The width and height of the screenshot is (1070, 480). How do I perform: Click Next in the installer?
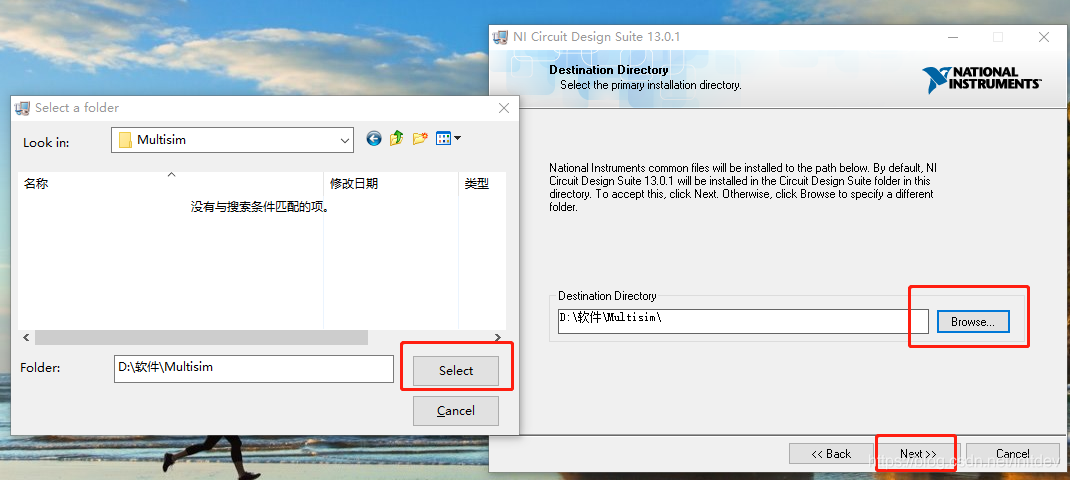(x=918, y=453)
